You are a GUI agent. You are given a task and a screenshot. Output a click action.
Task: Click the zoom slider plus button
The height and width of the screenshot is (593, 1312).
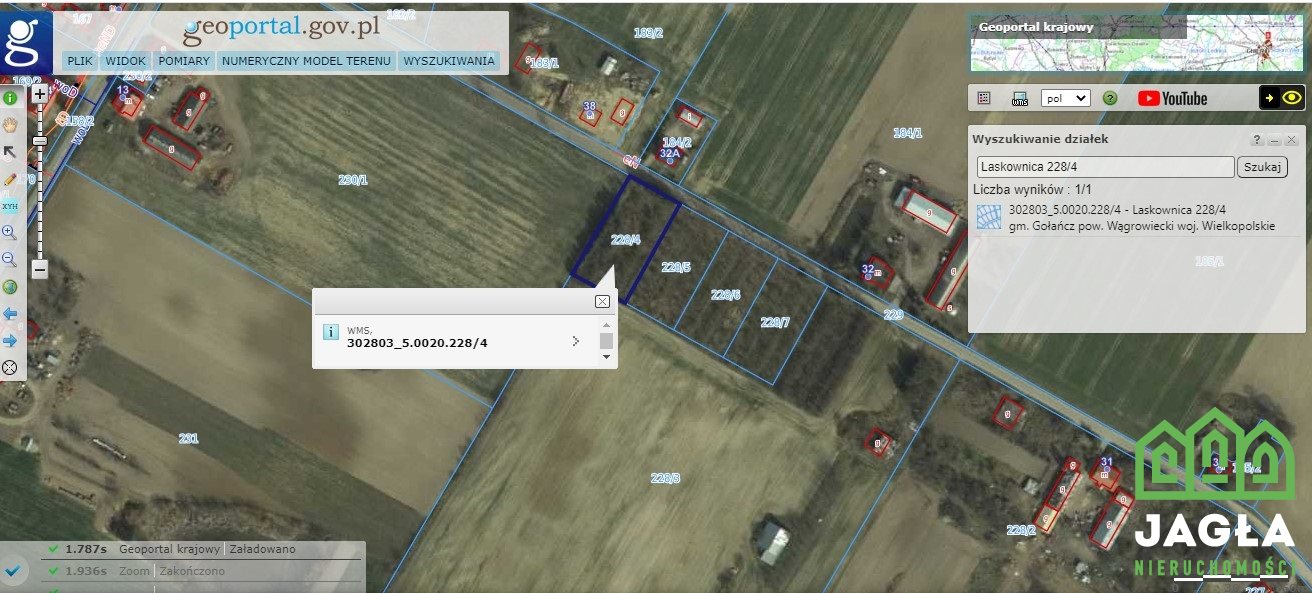[x=39, y=95]
